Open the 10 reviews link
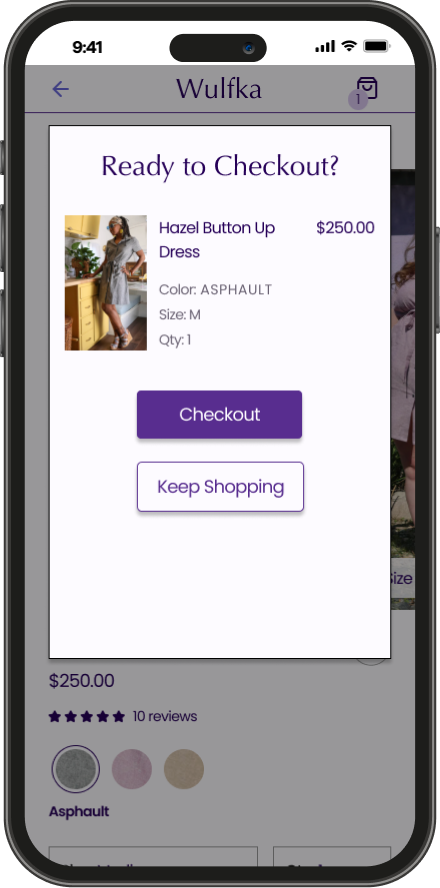This screenshot has height=888, width=440. coord(165,716)
